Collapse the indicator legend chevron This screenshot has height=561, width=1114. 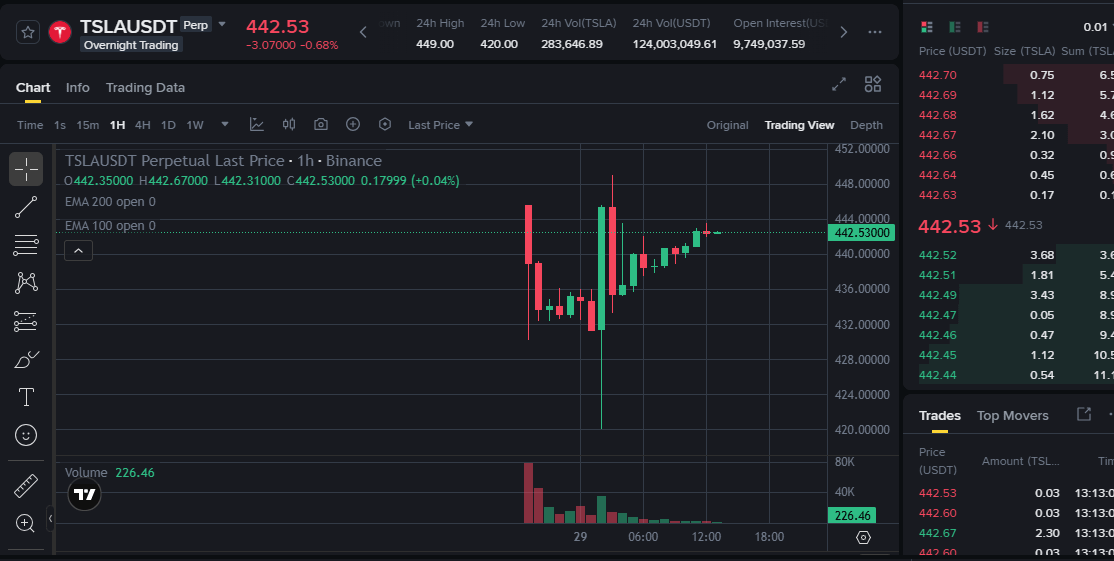point(78,251)
